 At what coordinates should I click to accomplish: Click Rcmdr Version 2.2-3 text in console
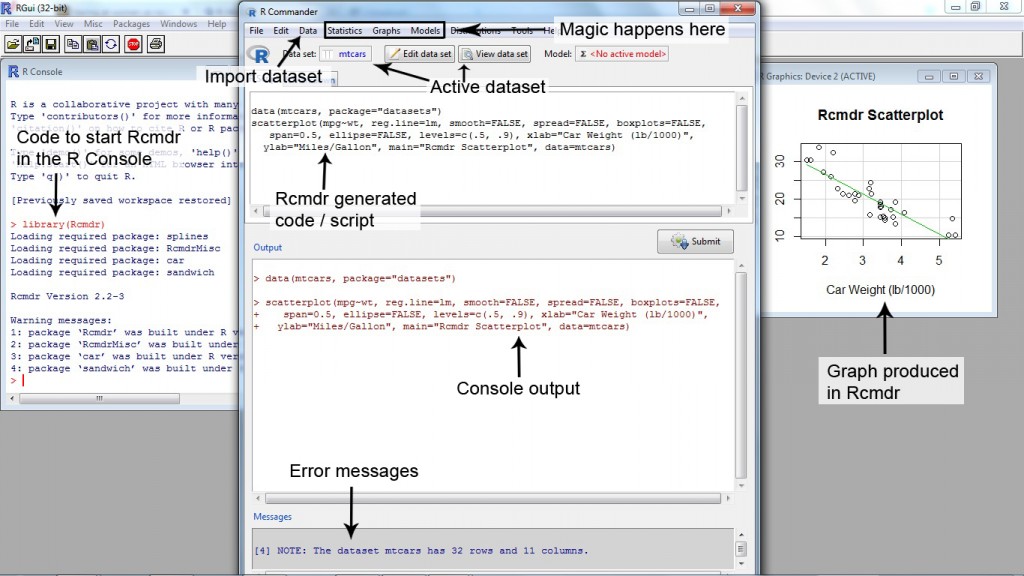coord(67,296)
